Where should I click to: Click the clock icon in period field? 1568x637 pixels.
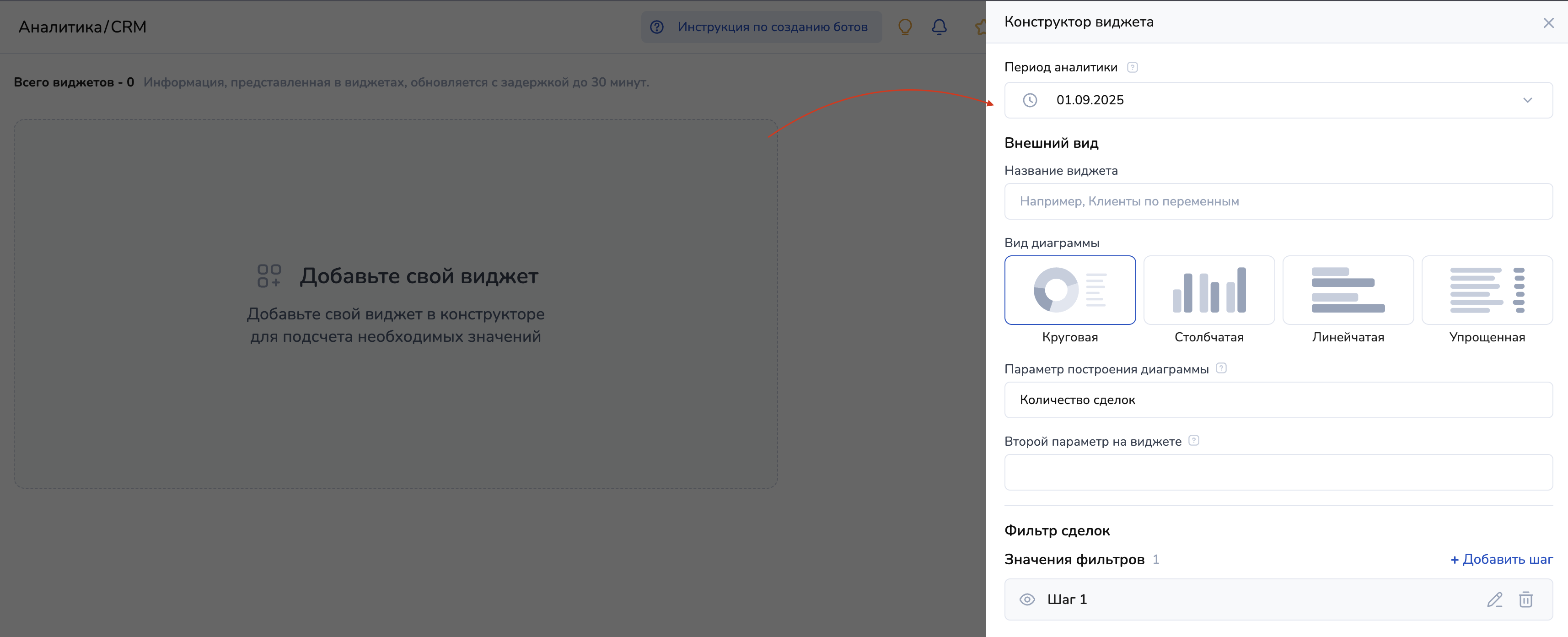point(1030,101)
